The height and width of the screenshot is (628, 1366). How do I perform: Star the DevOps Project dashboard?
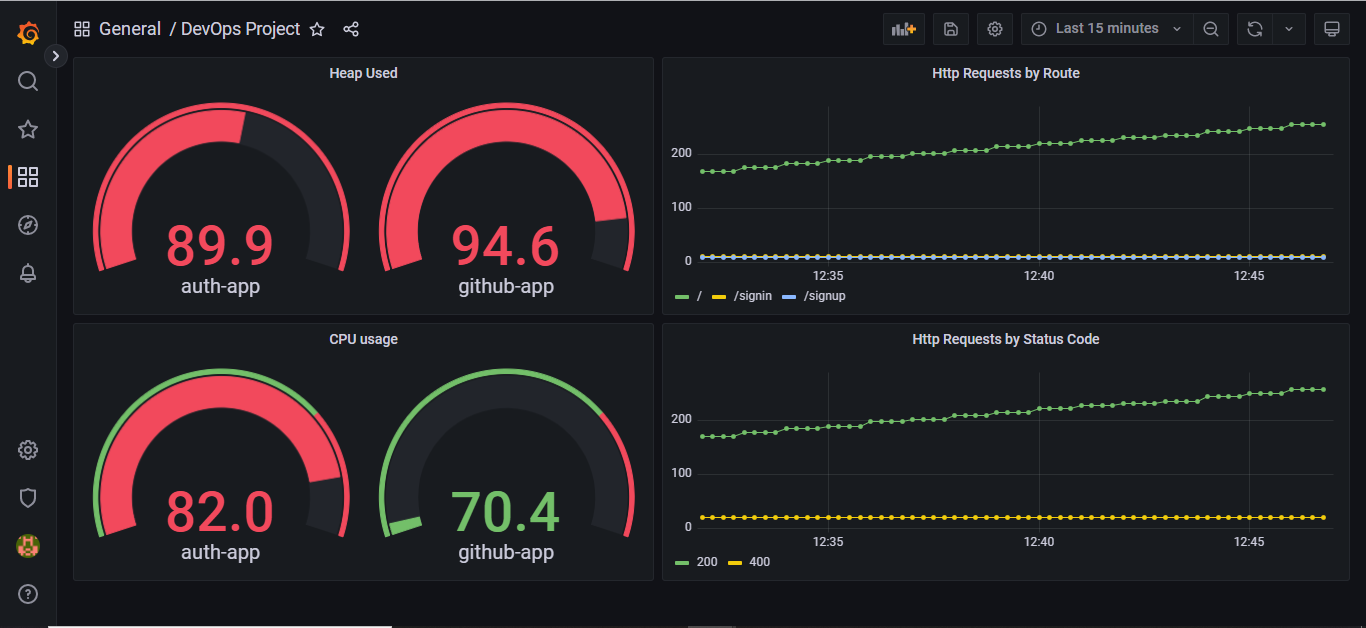pyautogui.click(x=317, y=29)
